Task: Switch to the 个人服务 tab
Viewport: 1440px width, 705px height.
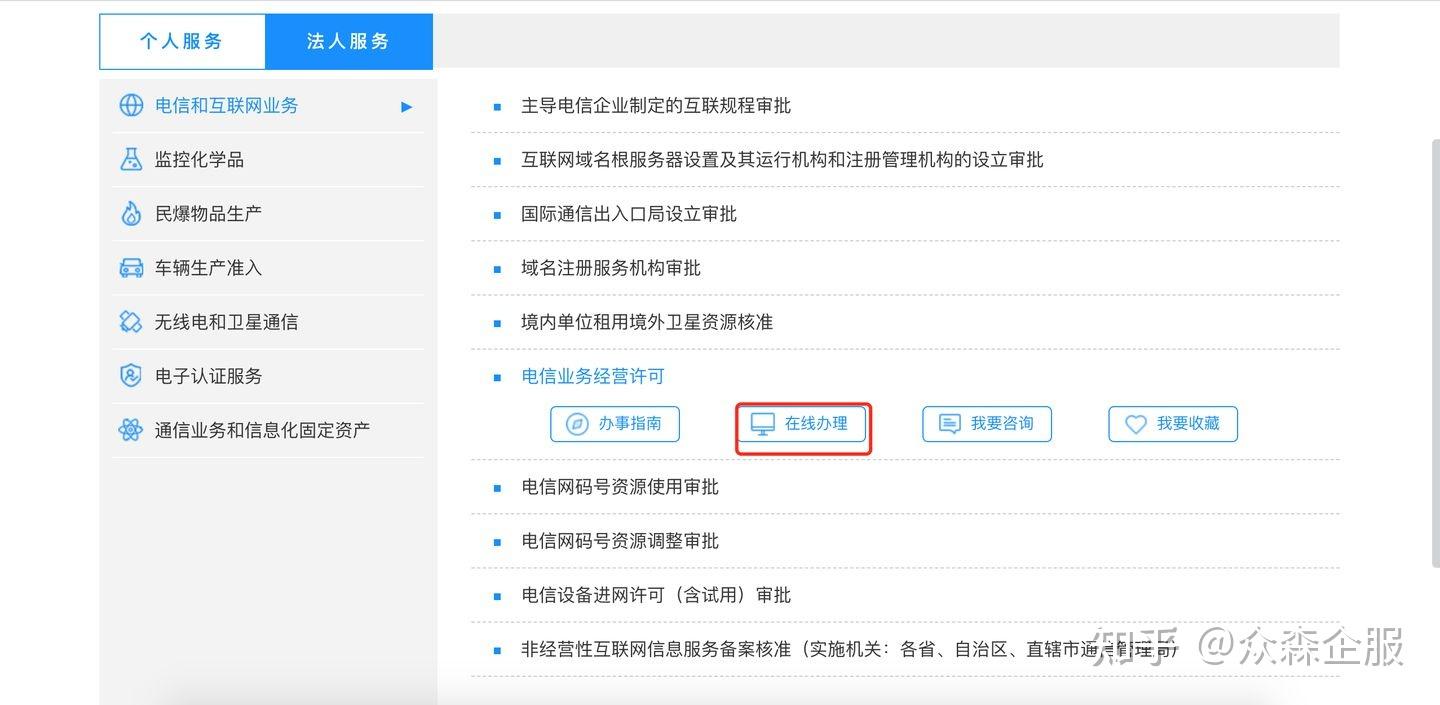Action: click(181, 41)
